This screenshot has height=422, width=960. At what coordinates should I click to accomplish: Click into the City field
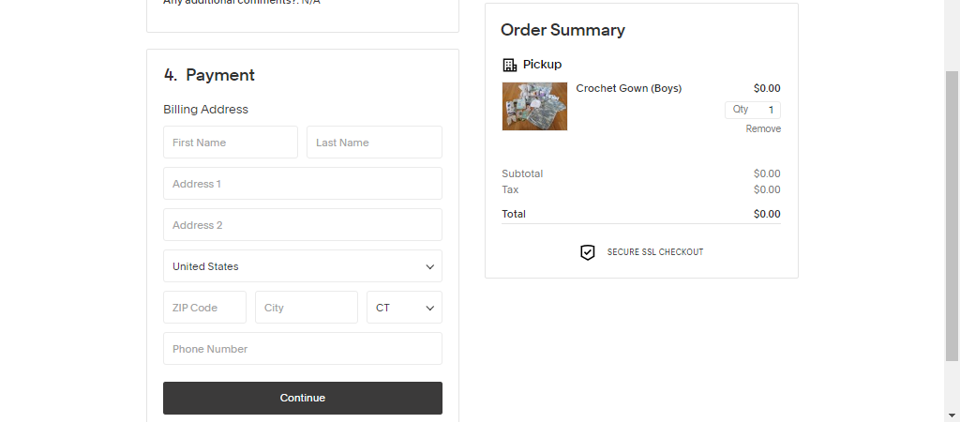tap(306, 307)
